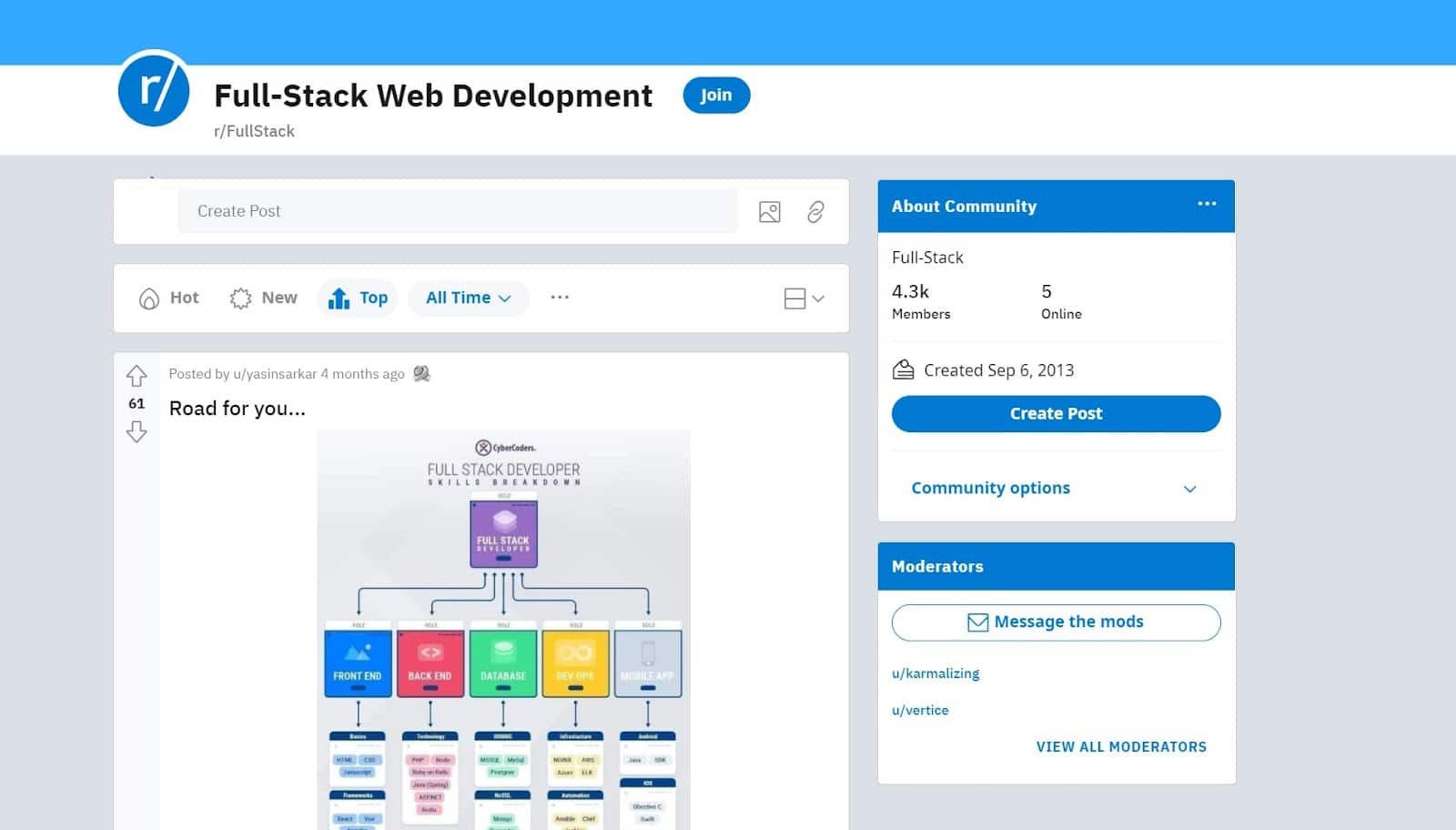The width and height of the screenshot is (1456, 830).
Task: Select the Top sort tab
Action: [358, 298]
